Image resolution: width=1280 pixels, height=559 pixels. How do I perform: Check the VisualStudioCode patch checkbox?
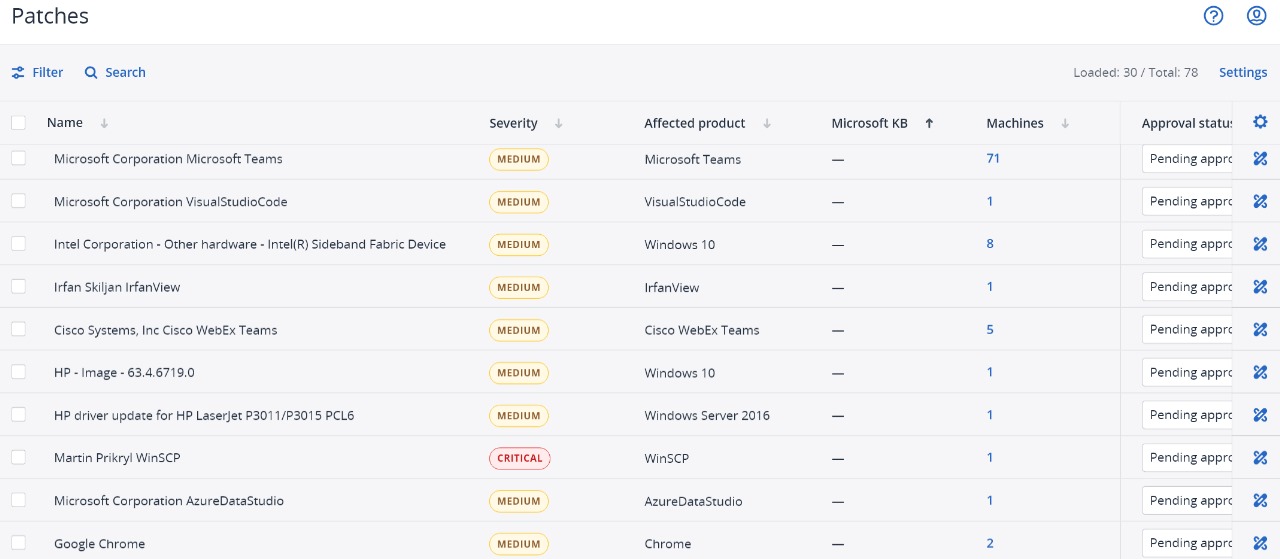coord(18,201)
